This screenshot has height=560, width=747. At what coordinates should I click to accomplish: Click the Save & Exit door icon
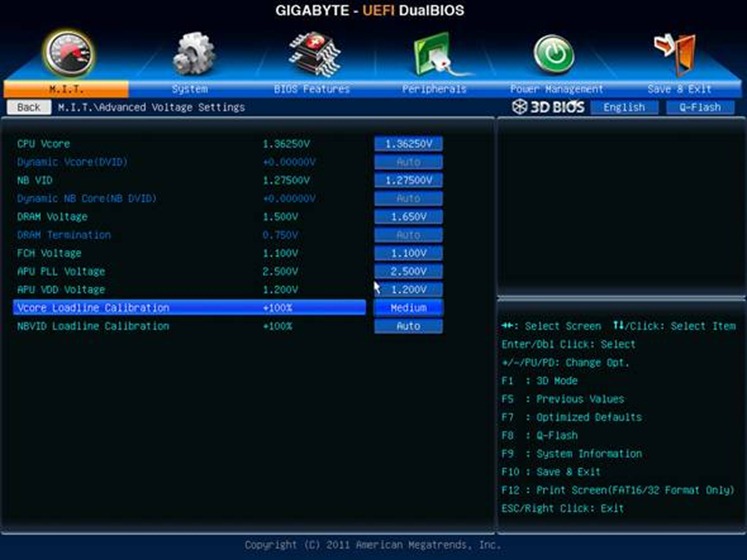point(676,54)
